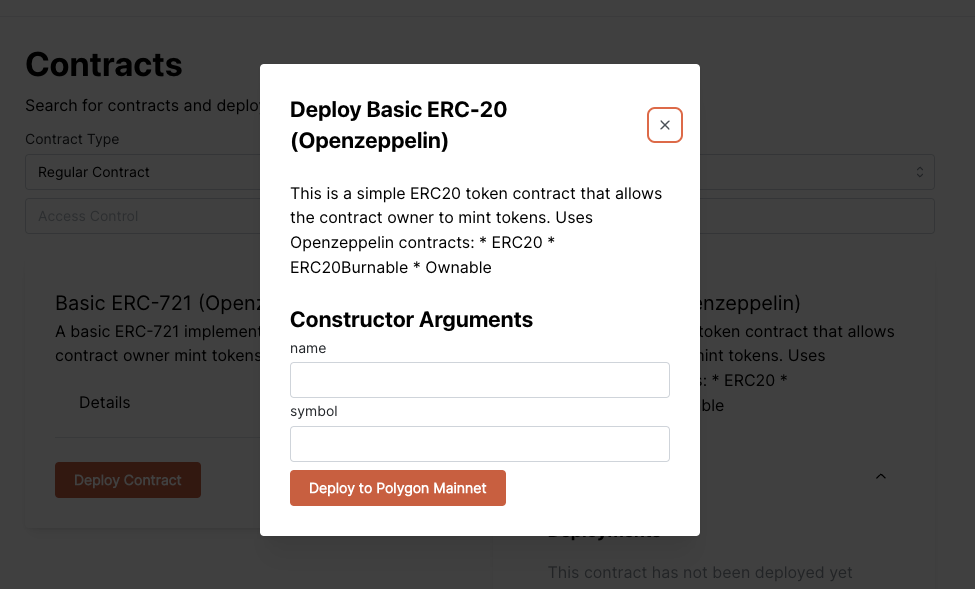Click the Contract Type label
975x589 pixels.
point(72,139)
